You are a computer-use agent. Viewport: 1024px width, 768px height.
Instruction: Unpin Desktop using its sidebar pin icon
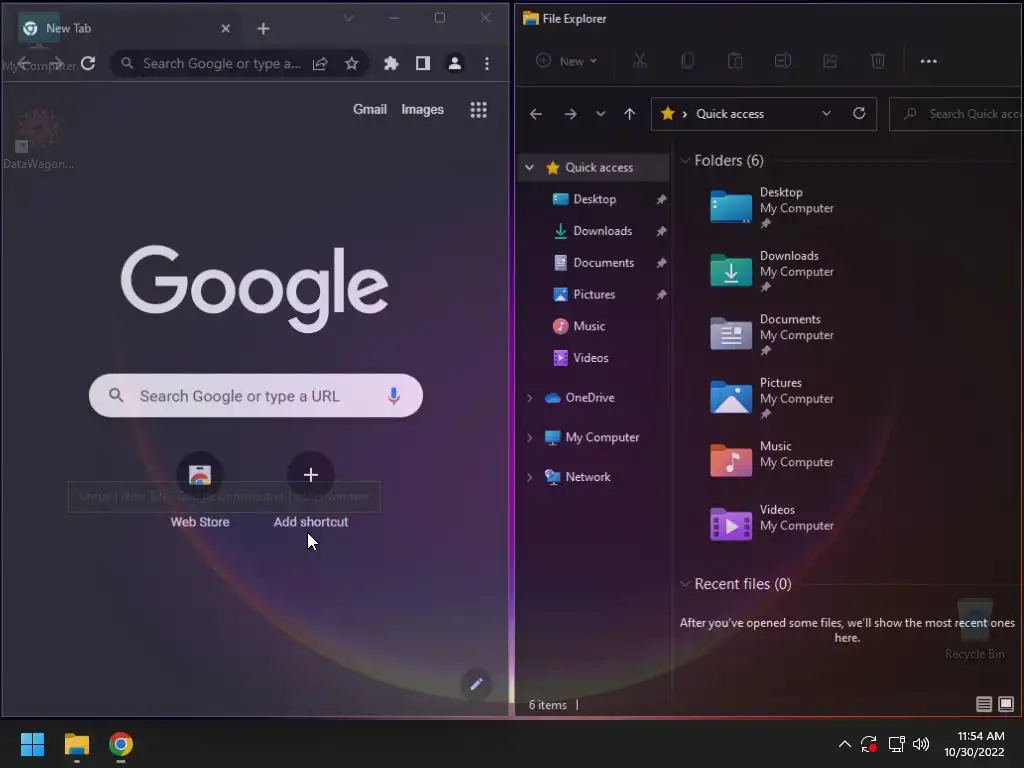coord(661,199)
